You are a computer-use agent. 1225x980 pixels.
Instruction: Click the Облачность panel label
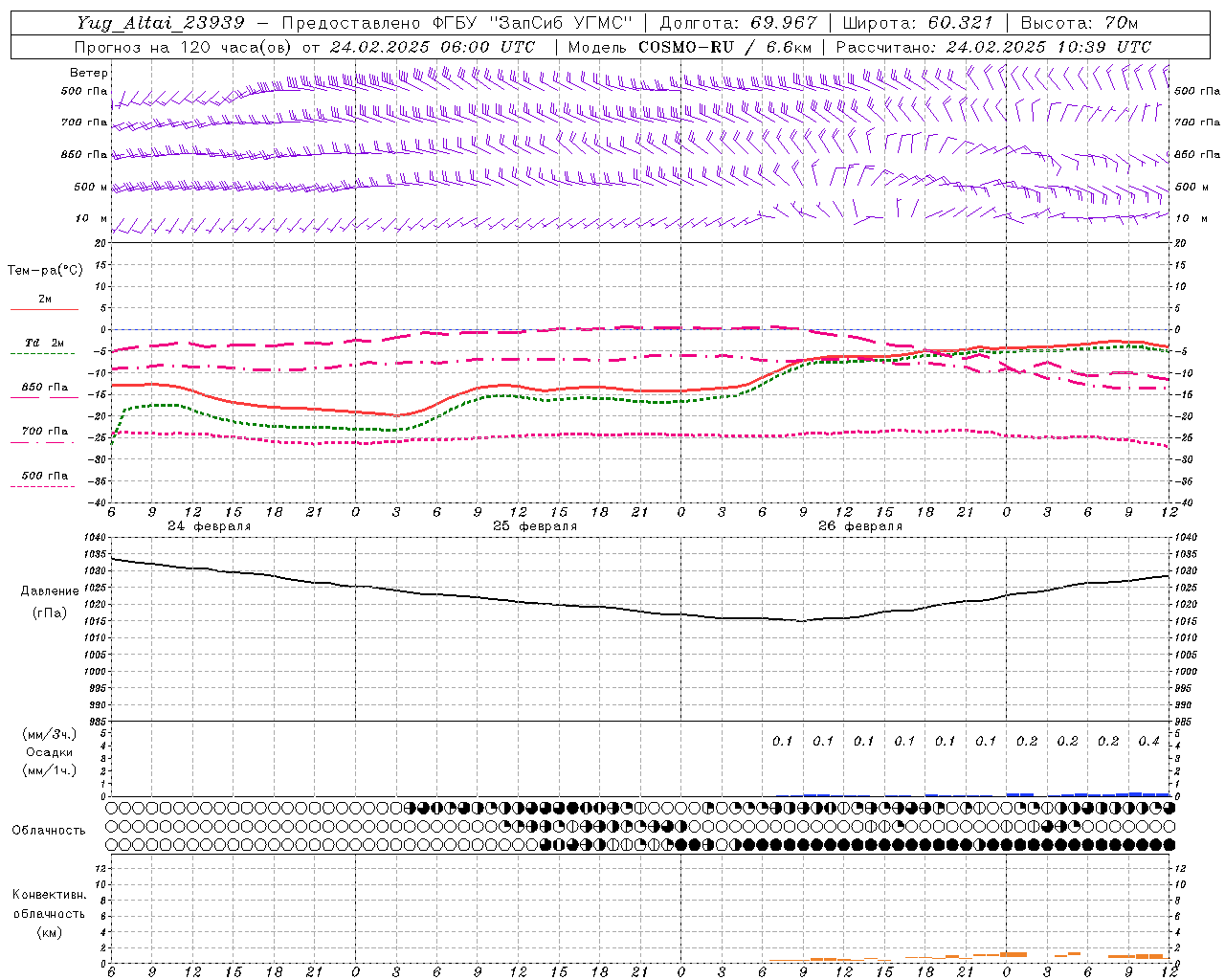click(x=49, y=831)
